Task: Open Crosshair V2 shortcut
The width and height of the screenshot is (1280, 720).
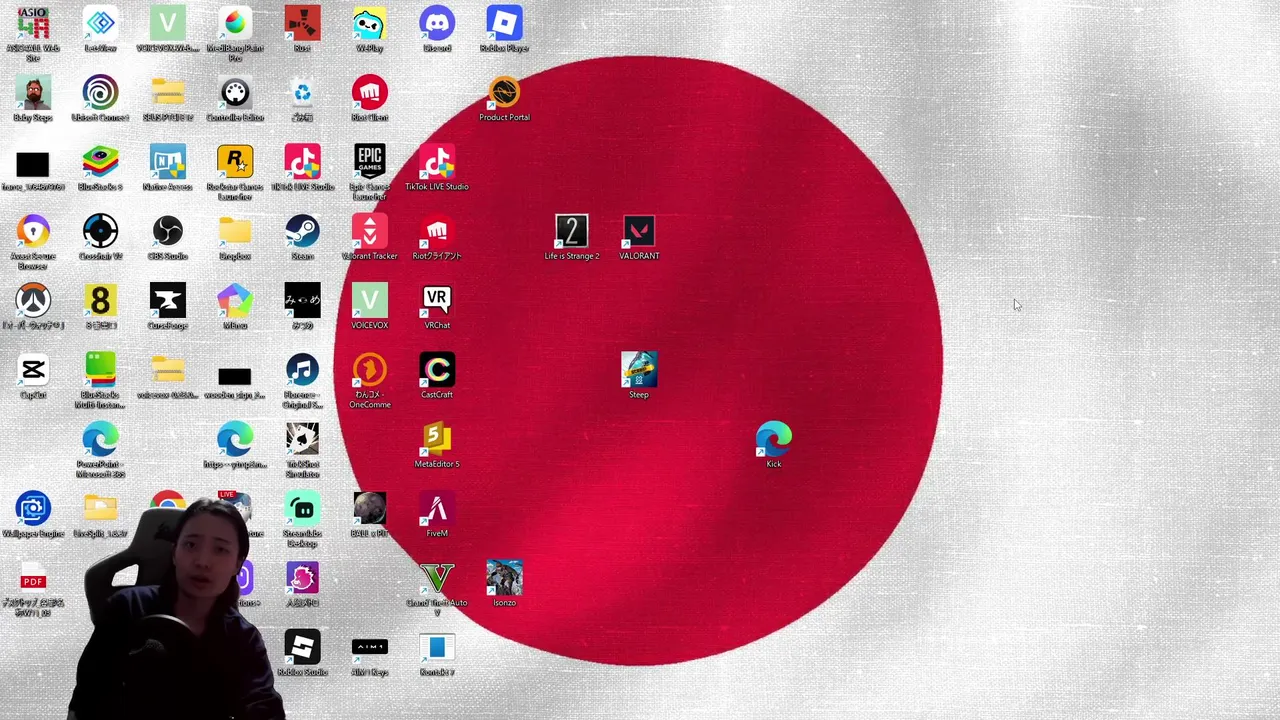Action: coord(100,232)
